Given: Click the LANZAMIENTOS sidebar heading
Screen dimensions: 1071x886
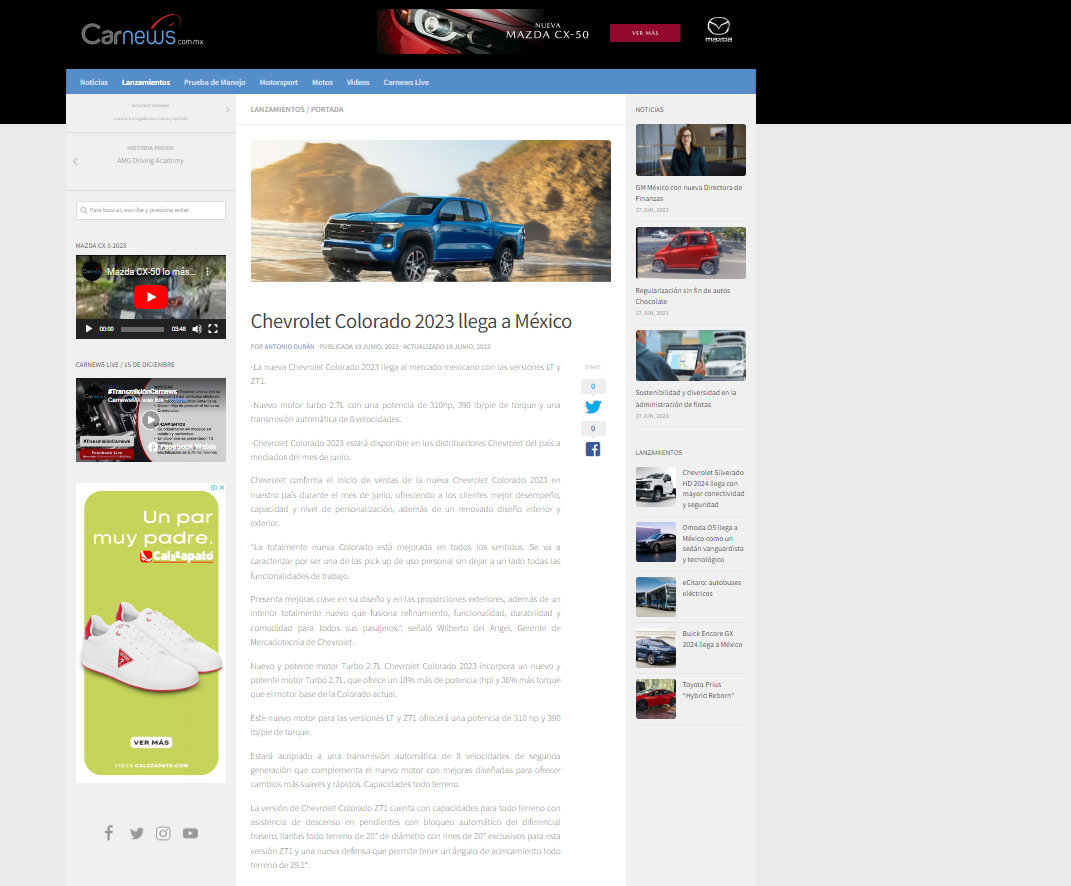Looking at the screenshot, I should coord(658,452).
